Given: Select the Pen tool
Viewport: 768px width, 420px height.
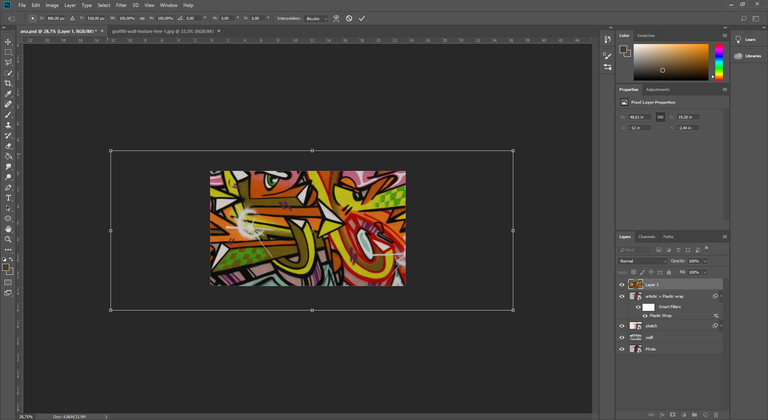Looking at the screenshot, I should tap(8, 188).
